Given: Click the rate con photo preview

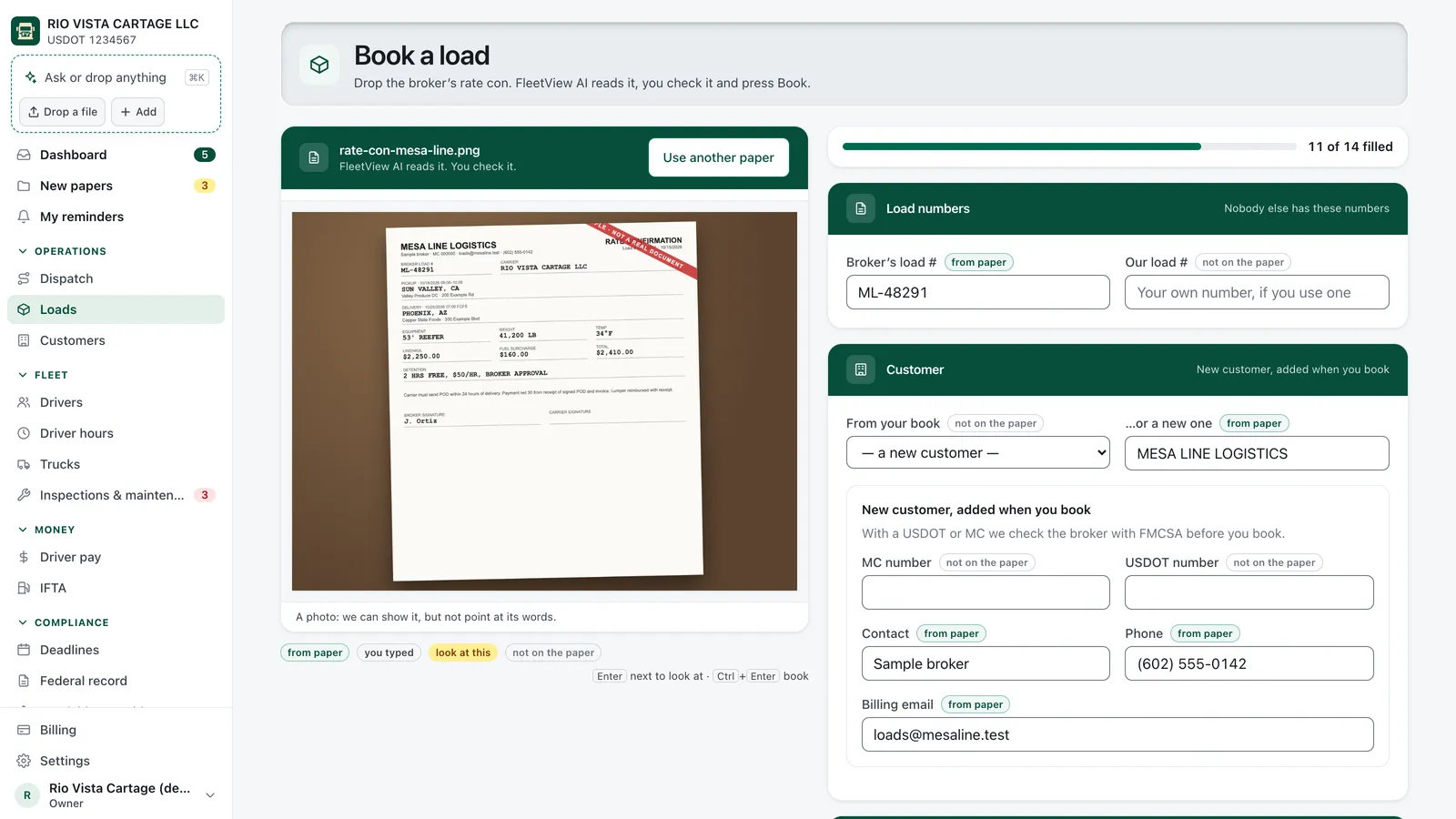Looking at the screenshot, I should [544, 401].
